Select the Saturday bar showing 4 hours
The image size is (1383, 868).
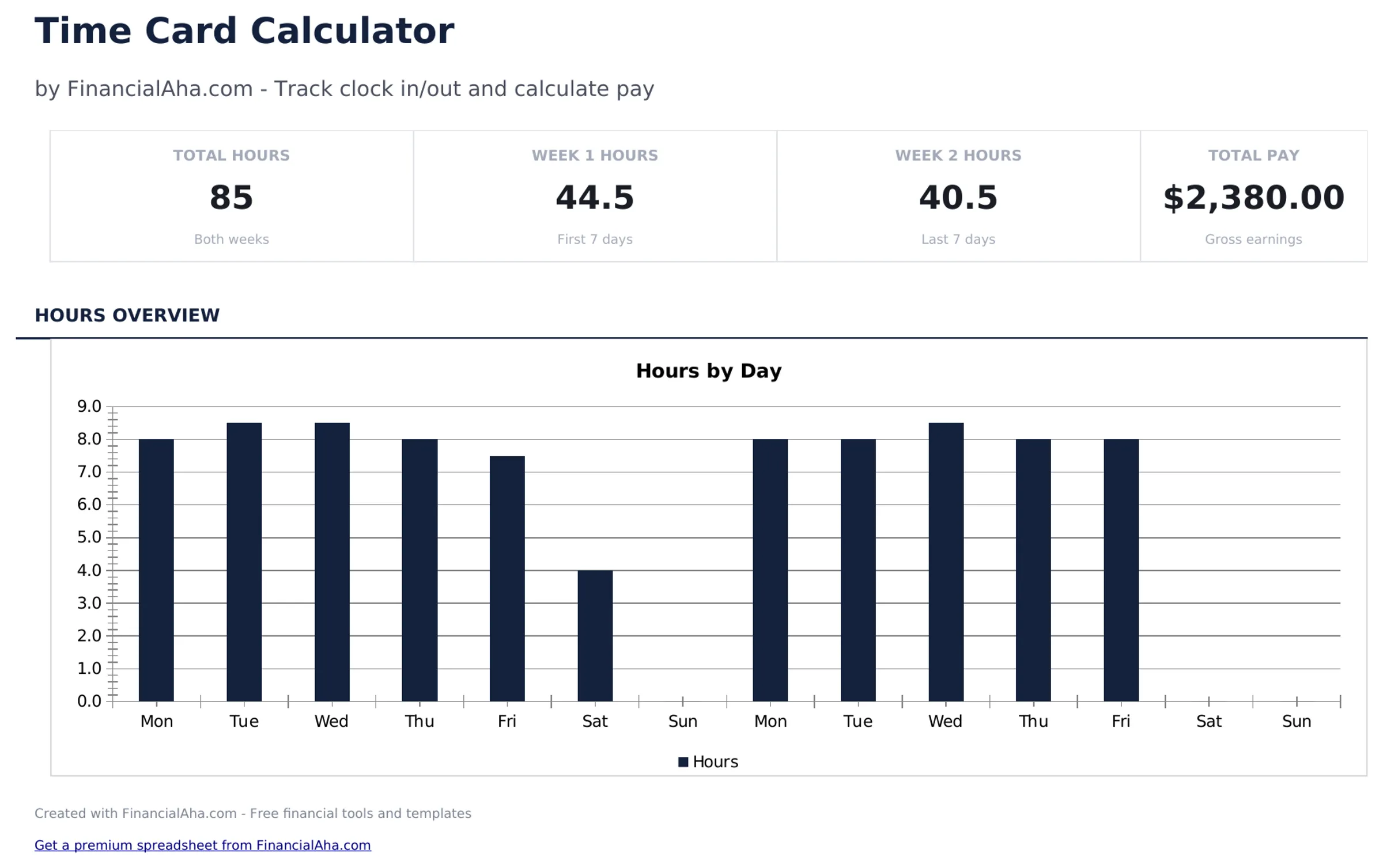595,636
